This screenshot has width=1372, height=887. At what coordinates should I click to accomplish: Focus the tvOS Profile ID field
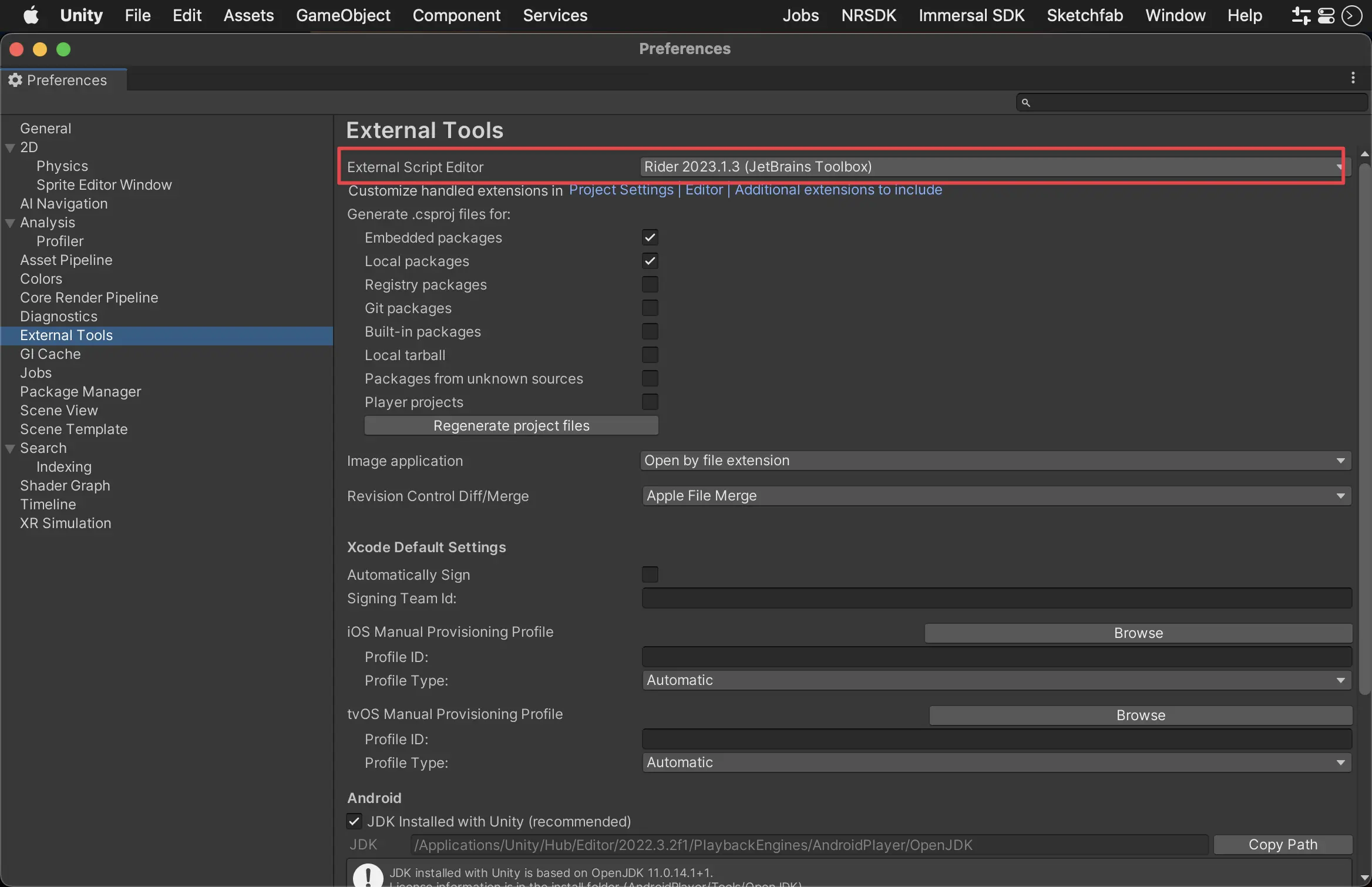pyautogui.click(x=997, y=739)
